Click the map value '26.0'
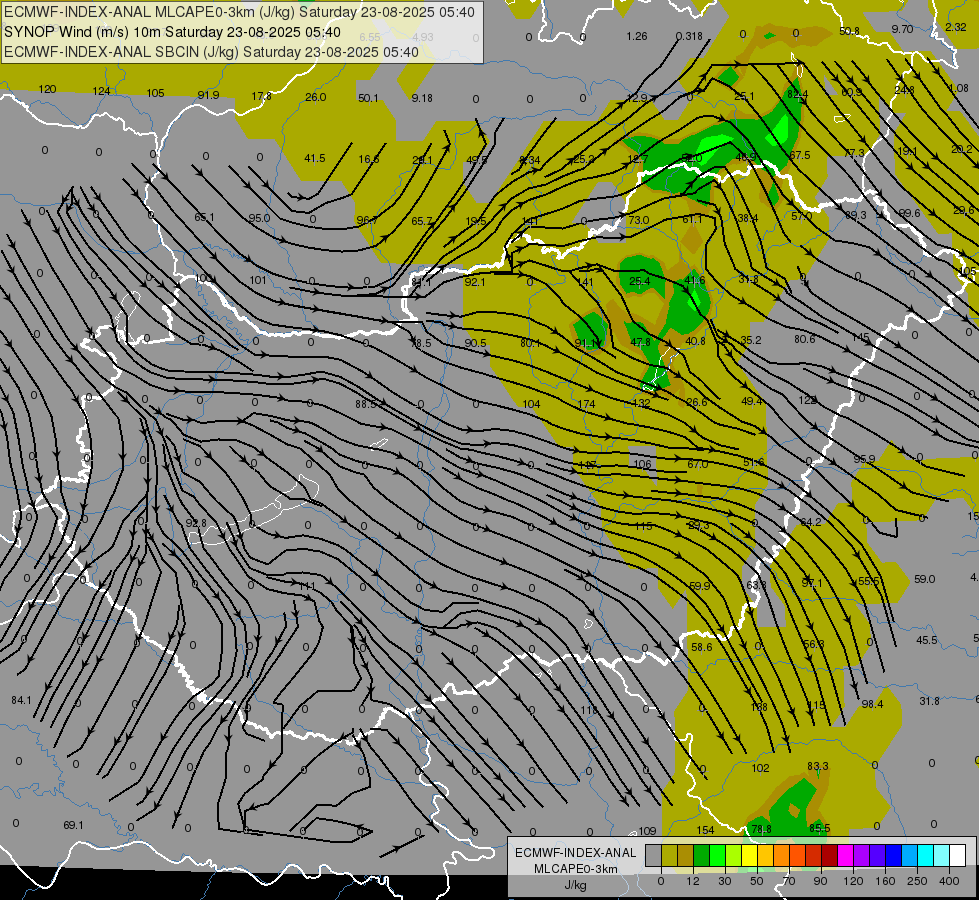The image size is (979, 900). [x=316, y=97]
